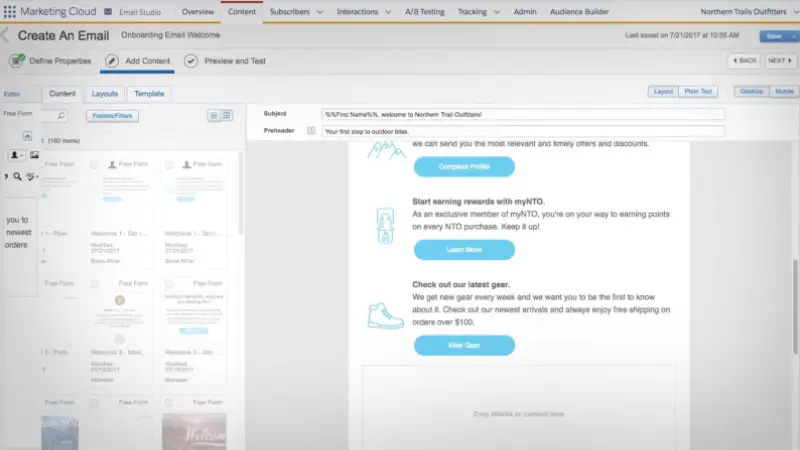Screen dimensions: 800x450
Task: Open the A/B Testing tab
Action: tap(424, 12)
